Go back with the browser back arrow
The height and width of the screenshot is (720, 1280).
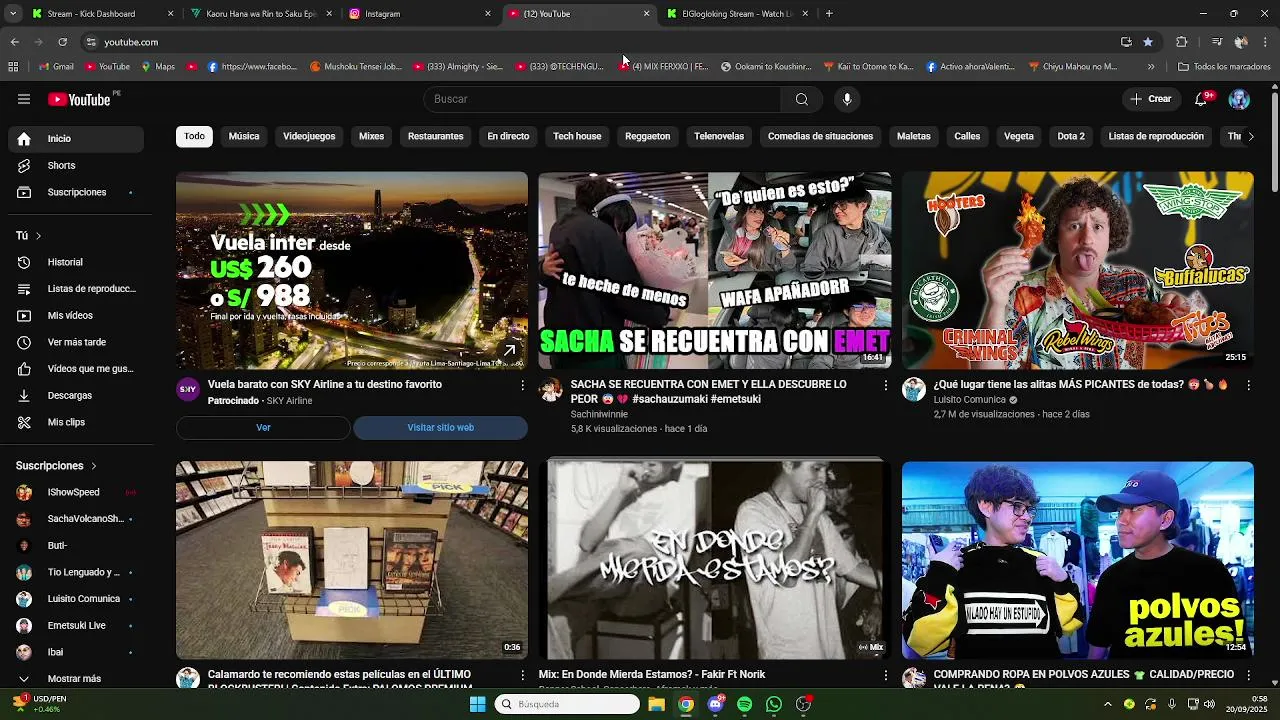(x=14, y=42)
